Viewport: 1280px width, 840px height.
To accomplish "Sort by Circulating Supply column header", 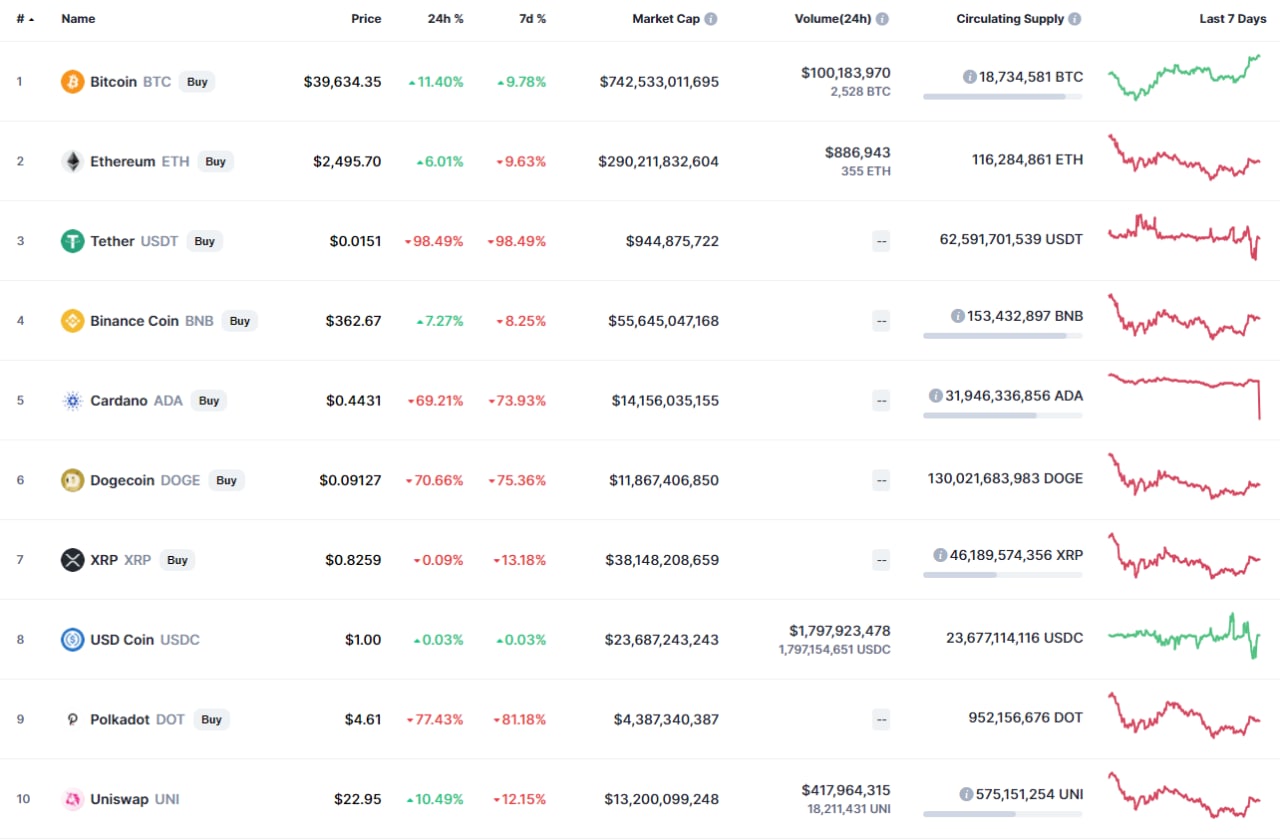I will [x=1010, y=19].
